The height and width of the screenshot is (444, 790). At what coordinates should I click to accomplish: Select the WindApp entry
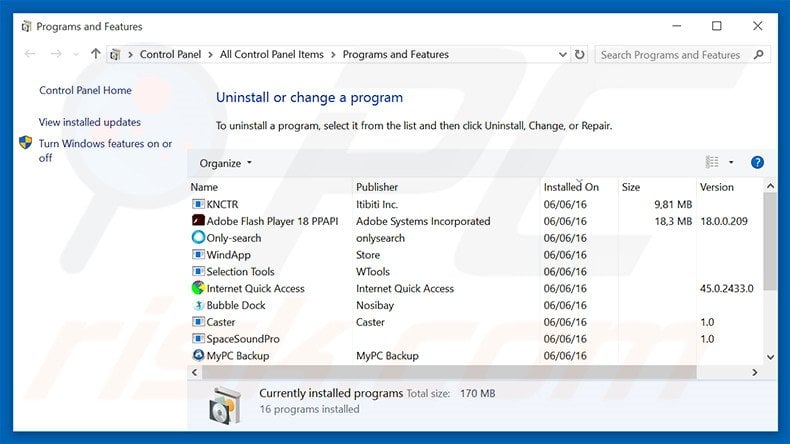228,255
